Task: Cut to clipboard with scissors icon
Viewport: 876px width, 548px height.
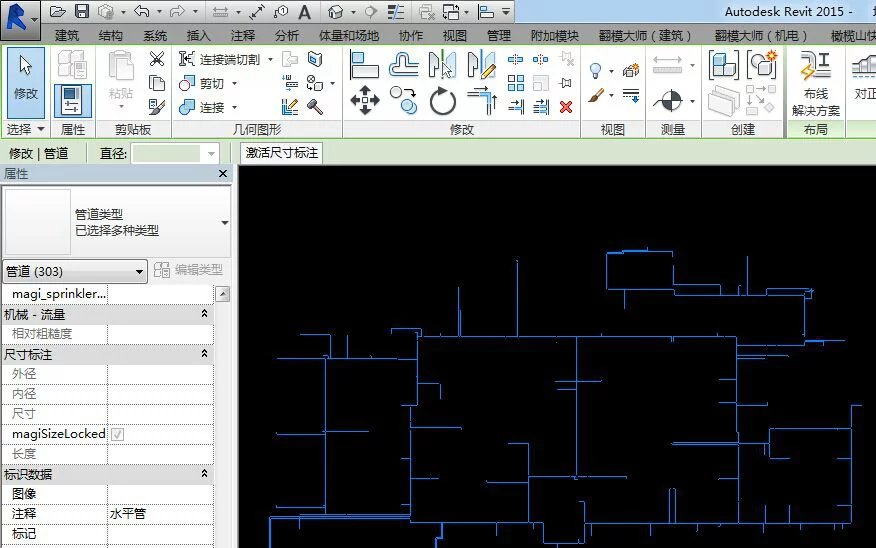Action: coord(157,59)
